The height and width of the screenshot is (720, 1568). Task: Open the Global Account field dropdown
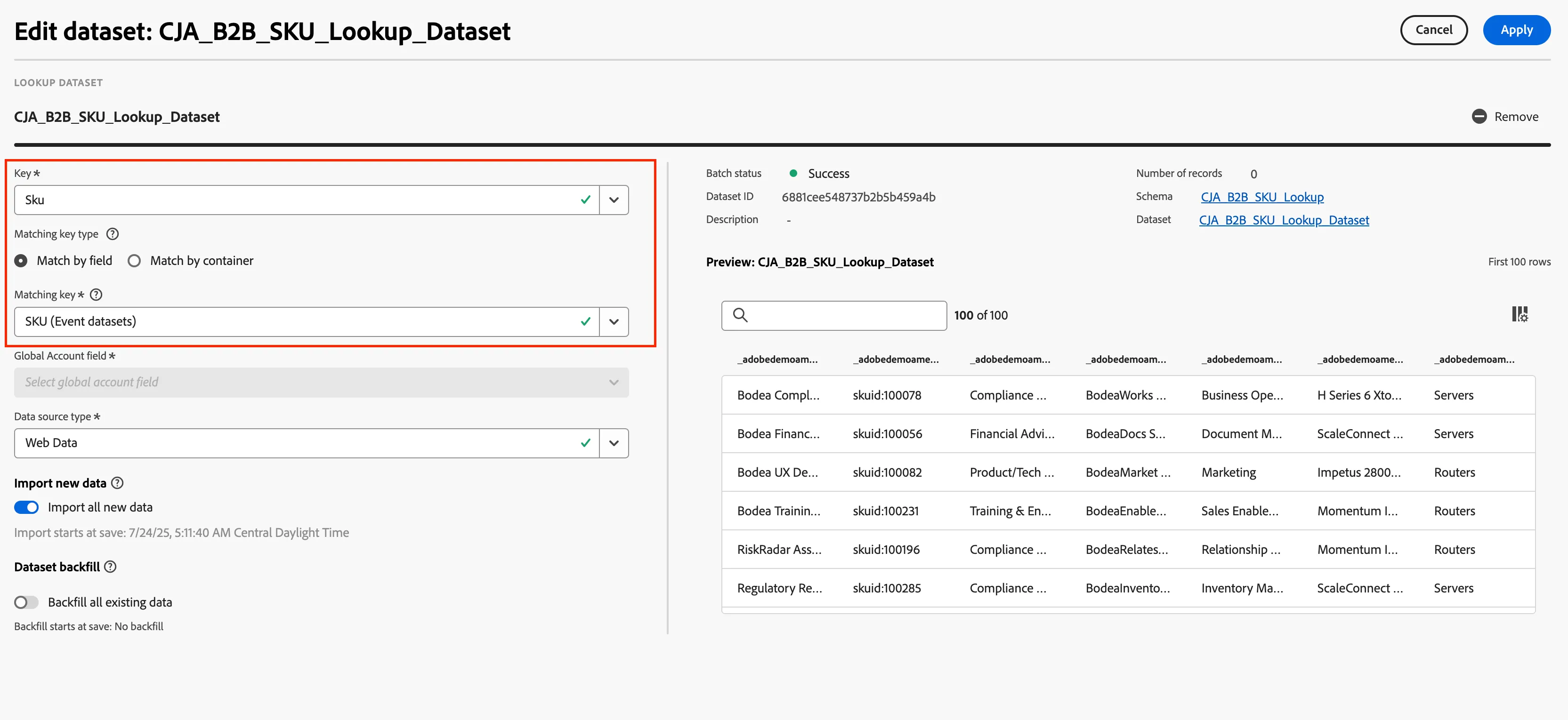[x=322, y=383]
